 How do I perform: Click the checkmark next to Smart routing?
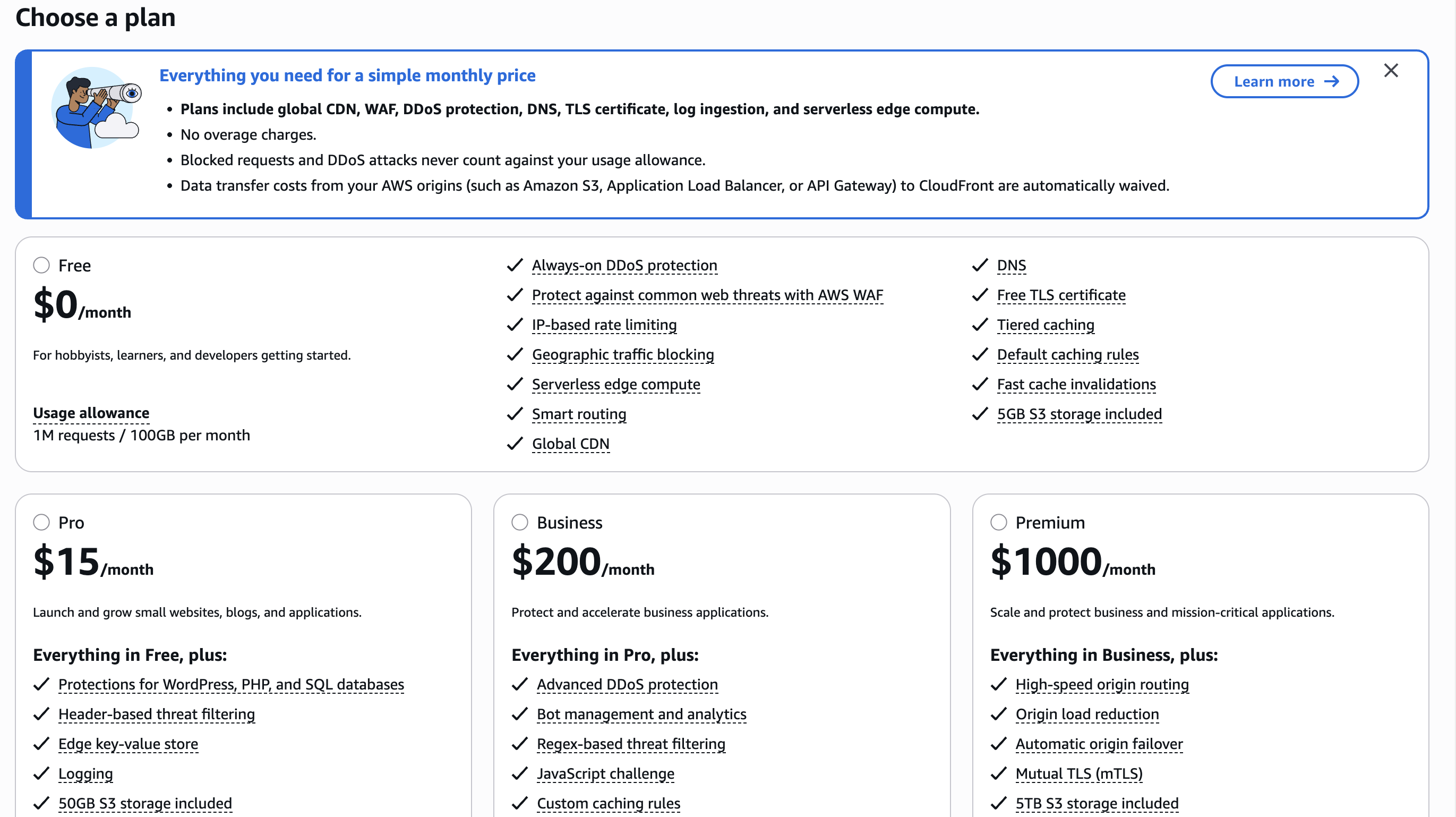coord(515,414)
